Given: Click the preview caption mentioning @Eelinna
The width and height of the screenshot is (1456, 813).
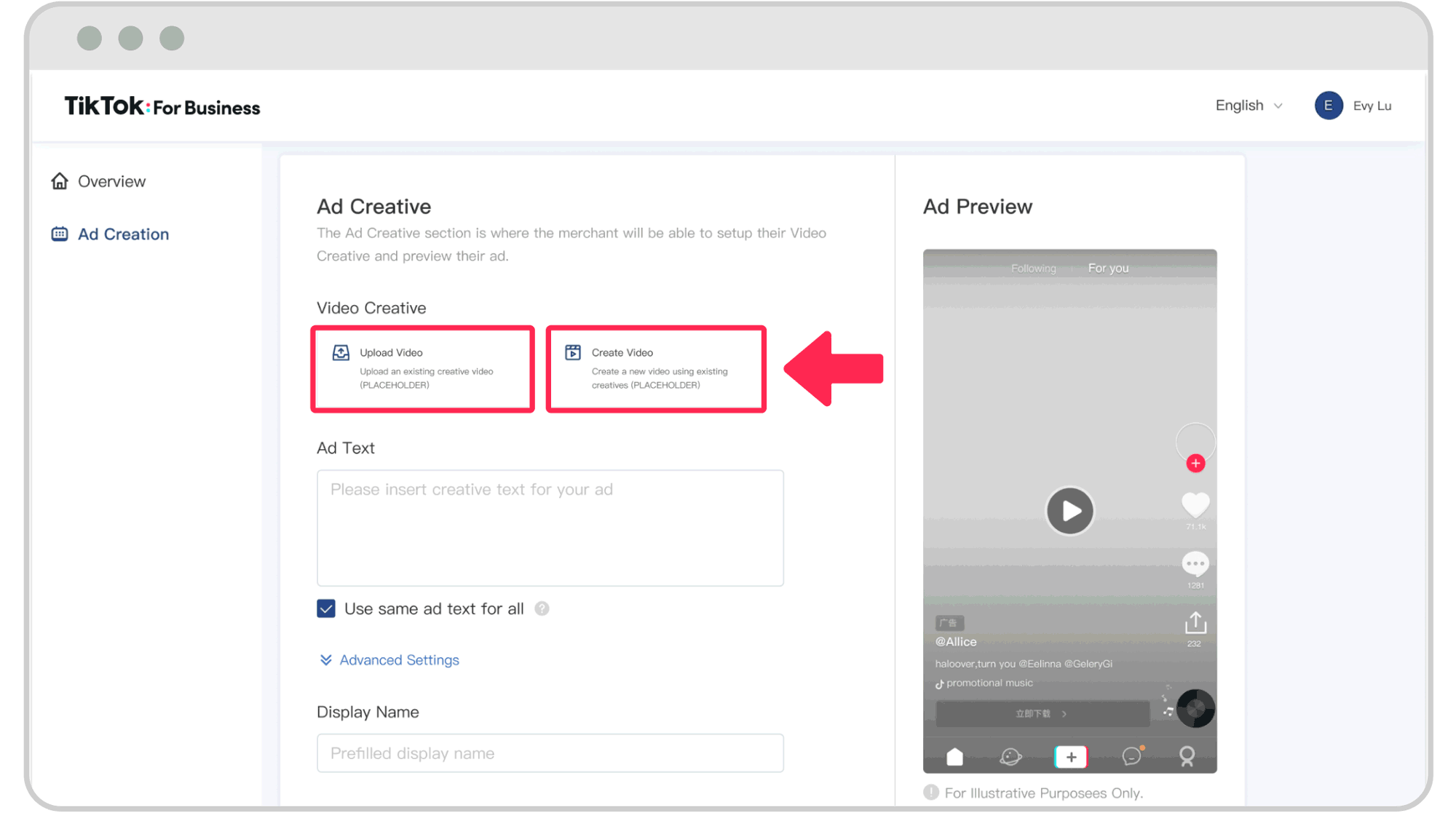Looking at the screenshot, I should click(1024, 664).
